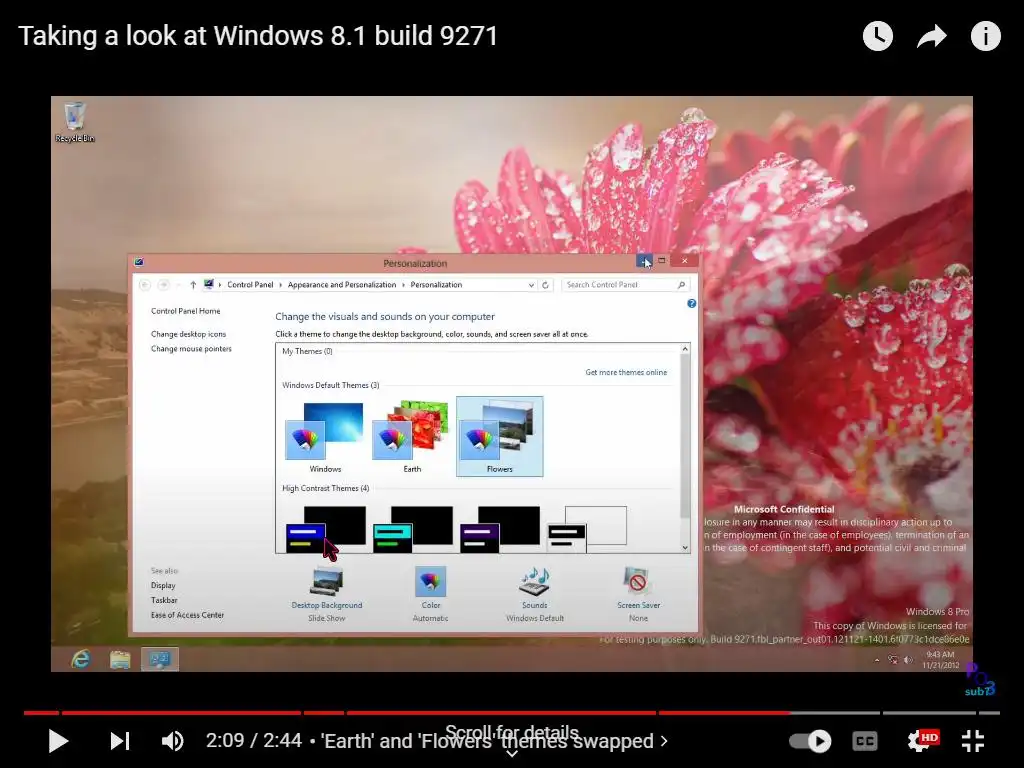
Task: Click the search magnifier icon
Action: 681,285
